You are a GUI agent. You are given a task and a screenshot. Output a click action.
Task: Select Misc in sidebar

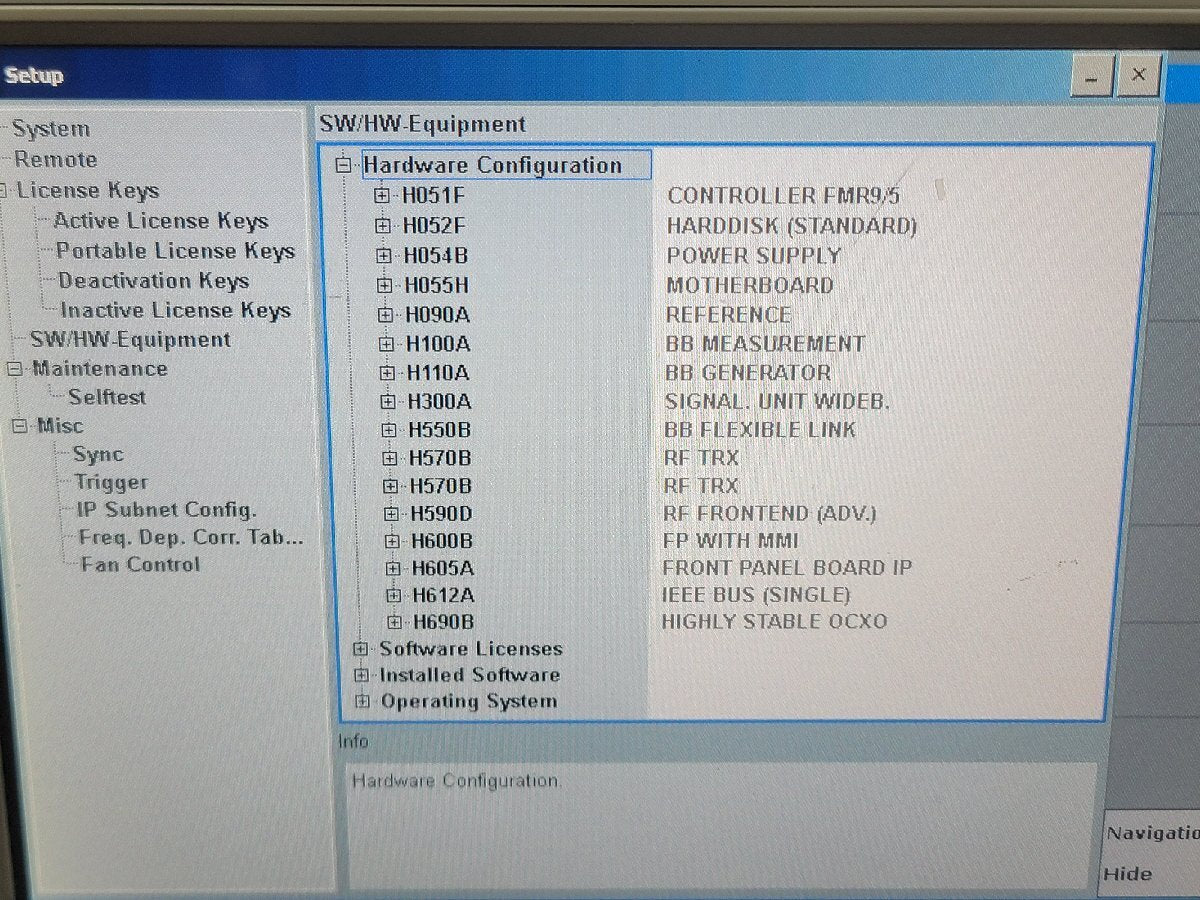(x=60, y=426)
